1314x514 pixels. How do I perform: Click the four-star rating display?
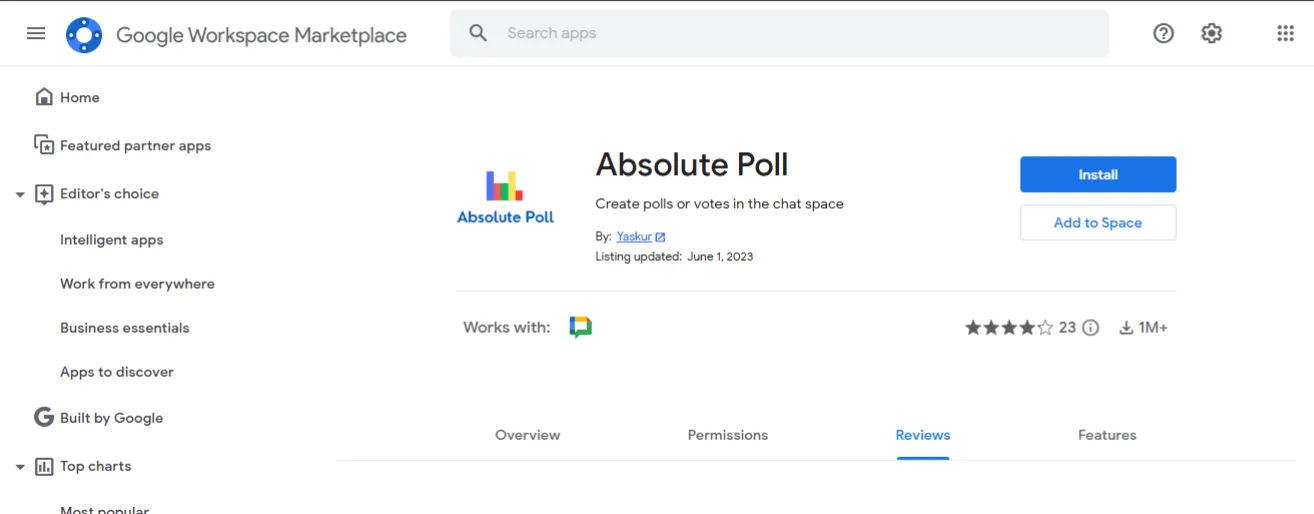pos(1009,327)
